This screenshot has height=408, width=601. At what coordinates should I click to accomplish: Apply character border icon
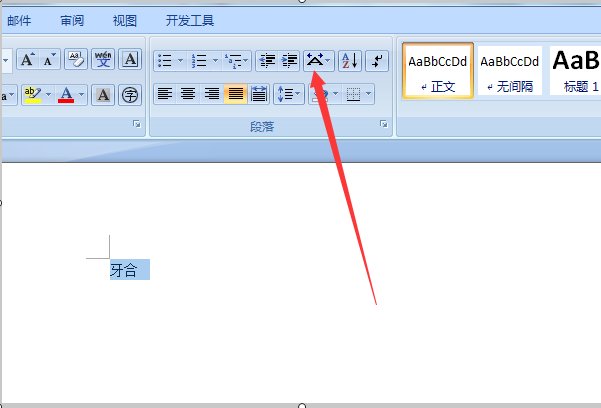130,59
